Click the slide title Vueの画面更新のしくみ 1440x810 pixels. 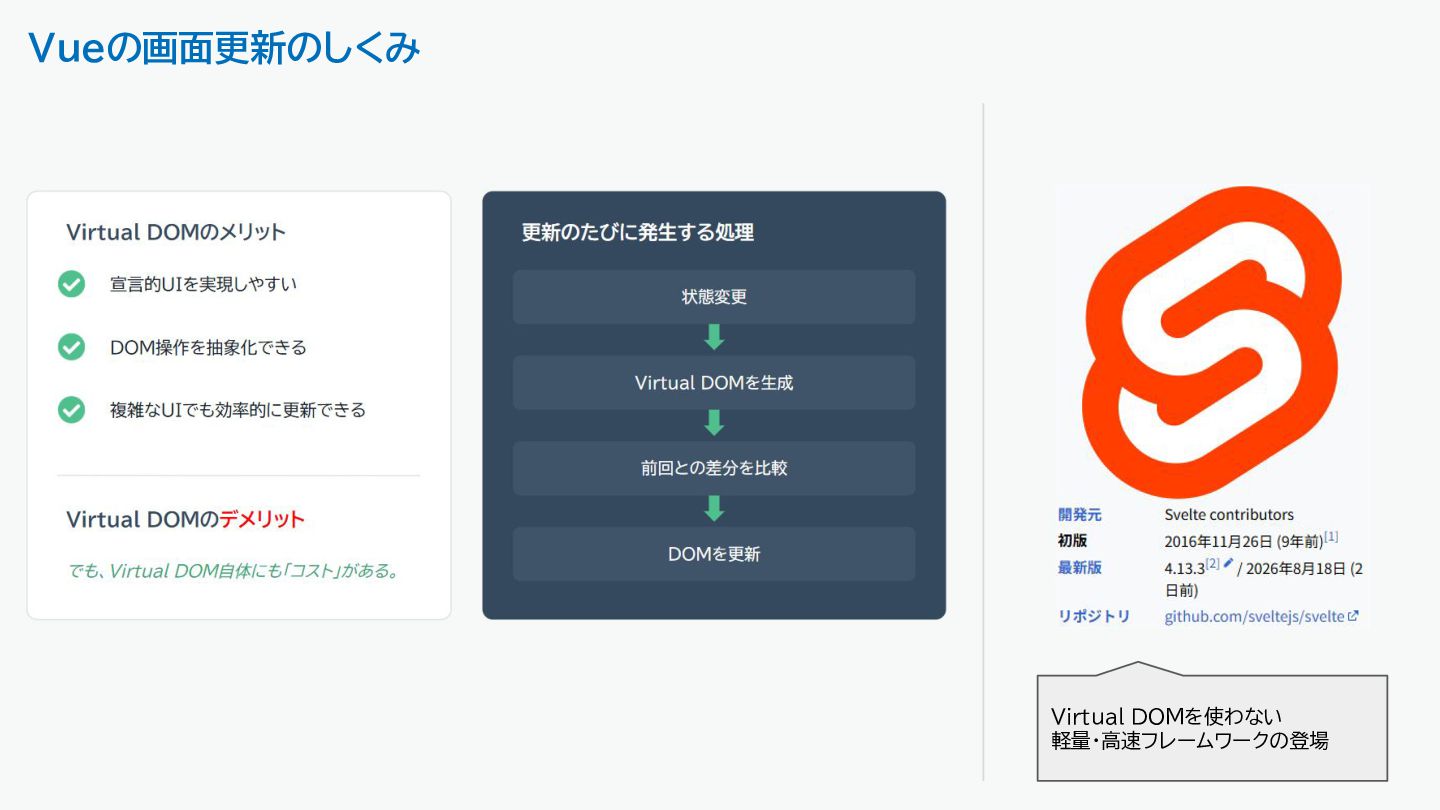[224, 48]
